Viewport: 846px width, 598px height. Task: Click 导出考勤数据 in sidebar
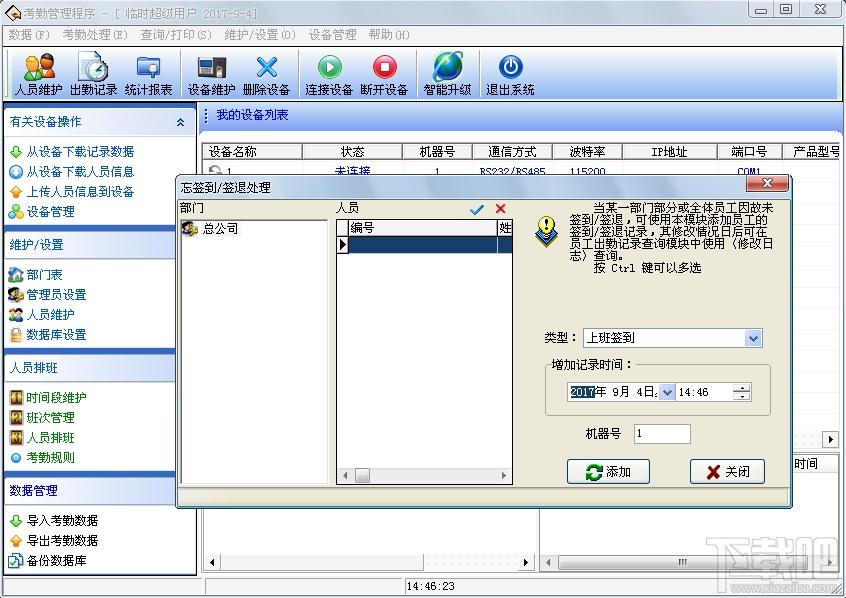pyautogui.click(x=62, y=541)
